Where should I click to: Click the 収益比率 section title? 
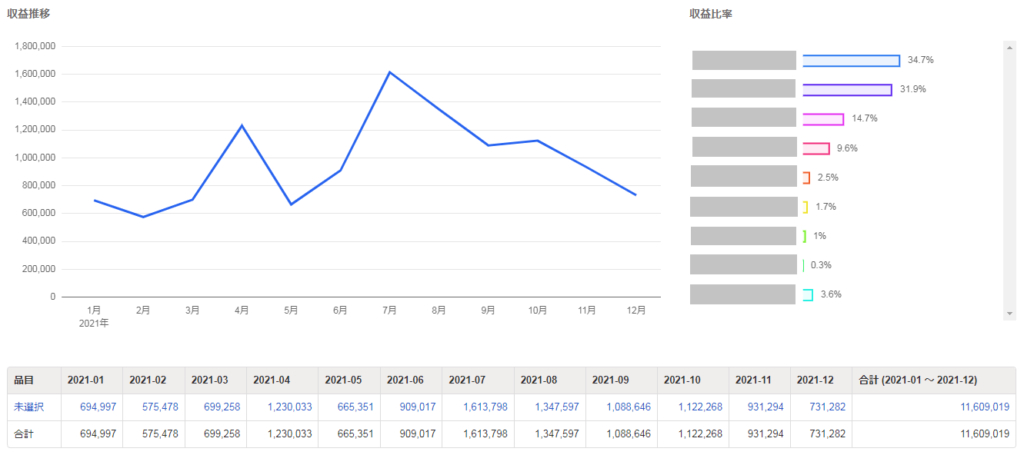click(711, 13)
